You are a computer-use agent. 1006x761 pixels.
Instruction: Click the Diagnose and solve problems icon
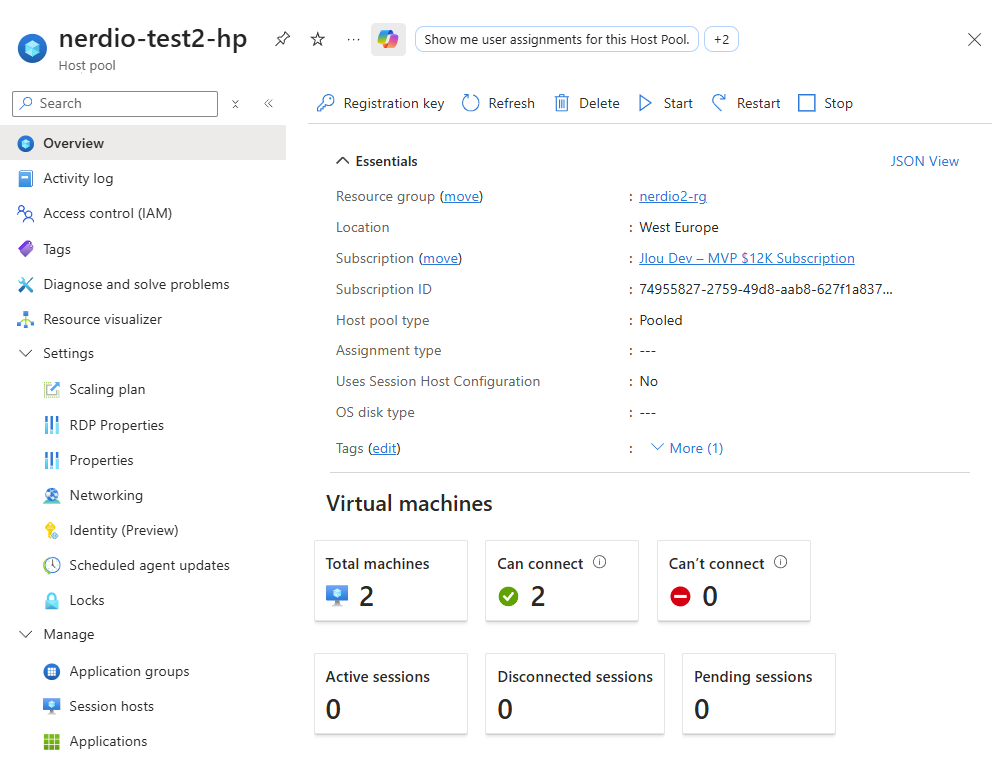click(26, 284)
